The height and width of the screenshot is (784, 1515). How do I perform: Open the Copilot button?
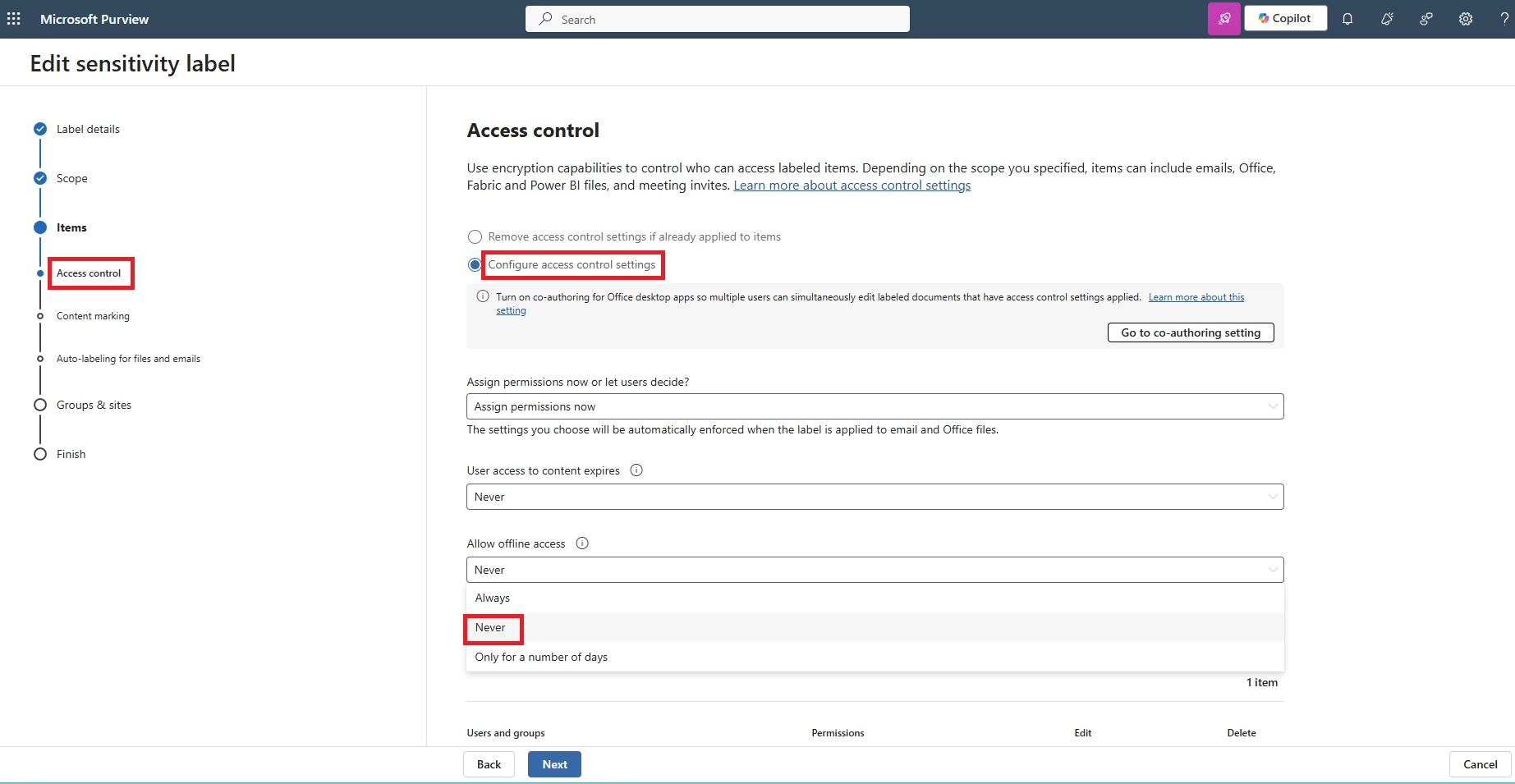pos(1285,18)
